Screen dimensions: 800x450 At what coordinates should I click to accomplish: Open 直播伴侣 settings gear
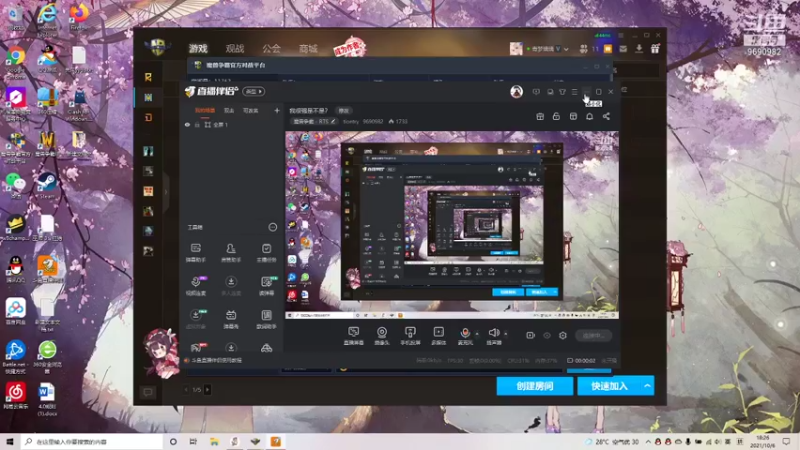point(563,335)
